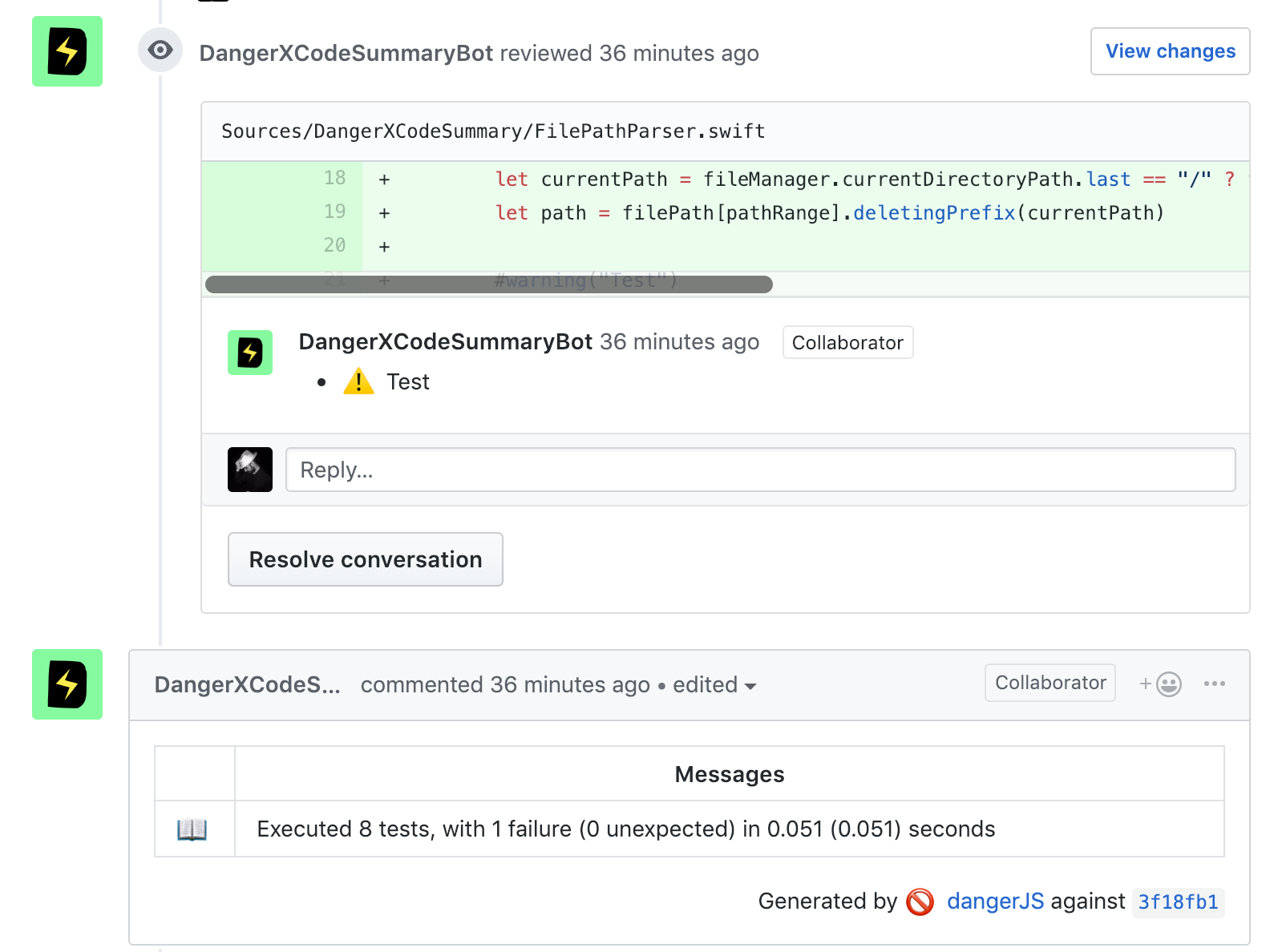Screen dimensions: 1270x952
Task: Click the Collaborator badge in the Messages comment header
Action: pos(1050,683)
